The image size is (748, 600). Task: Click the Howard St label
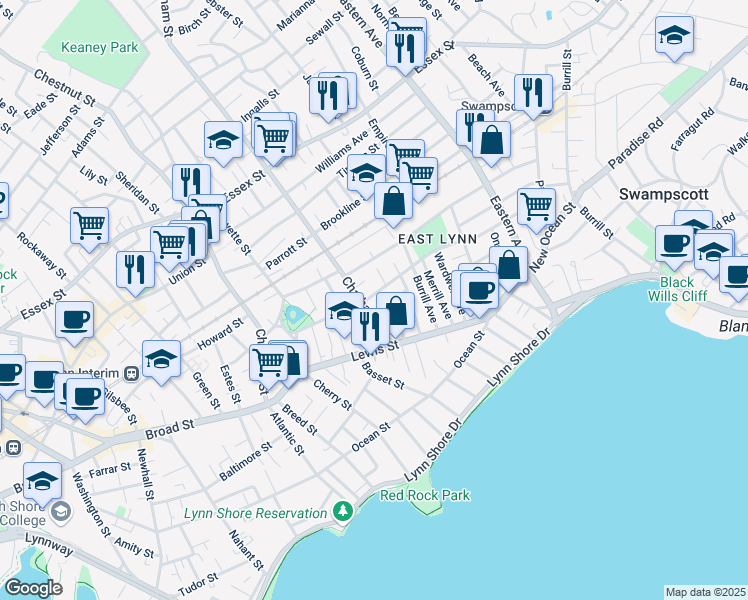pos(220,334)
